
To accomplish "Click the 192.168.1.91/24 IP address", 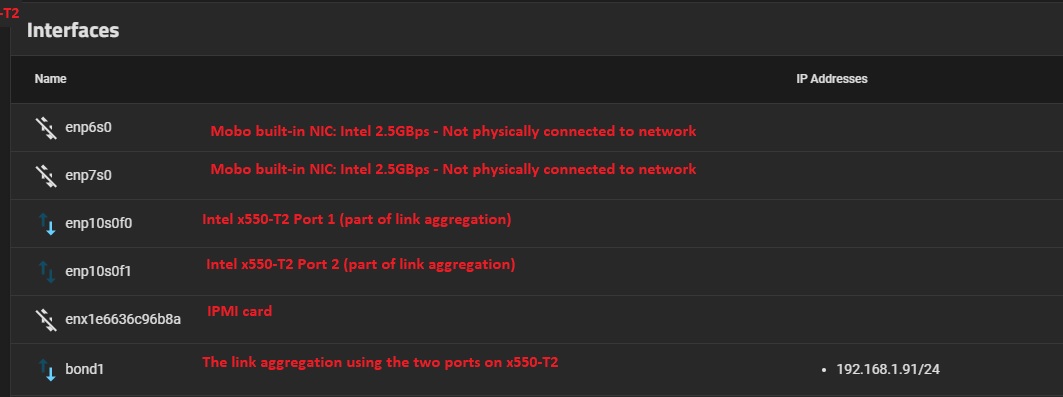I will pyautogui.click(x=887, y=369).
